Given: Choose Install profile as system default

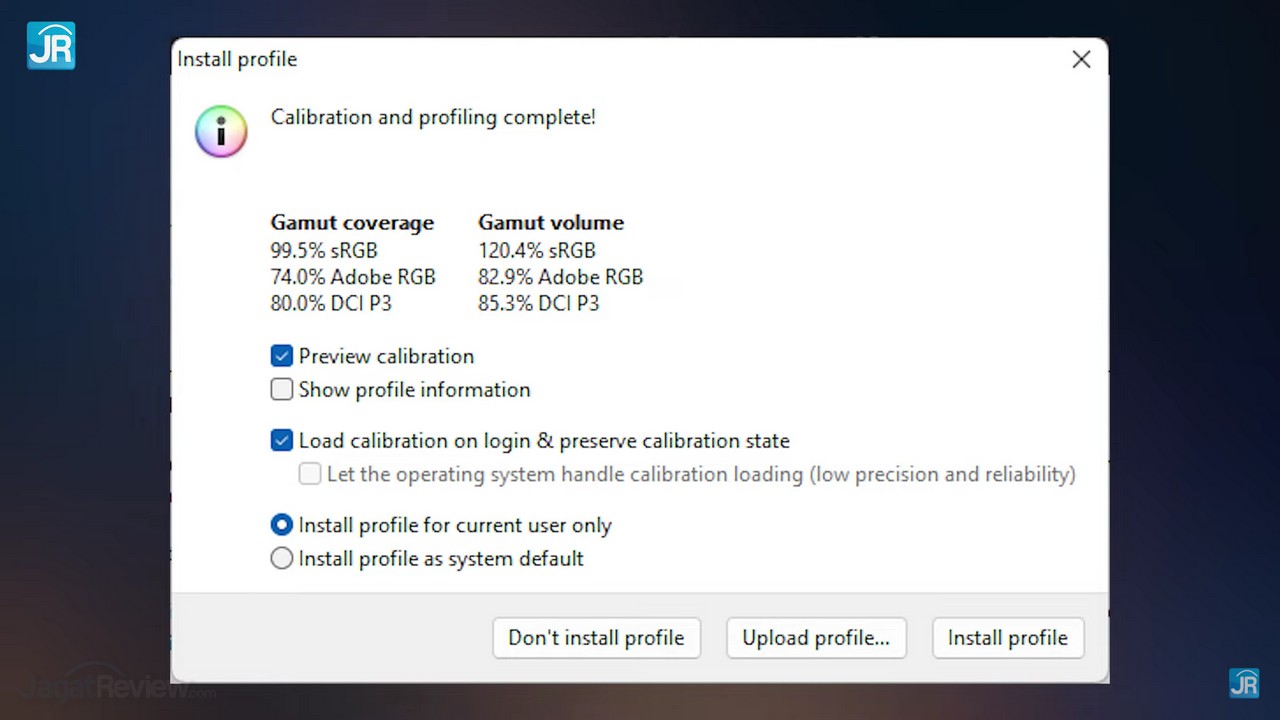Looking at the screenshot, I should 282,559.
